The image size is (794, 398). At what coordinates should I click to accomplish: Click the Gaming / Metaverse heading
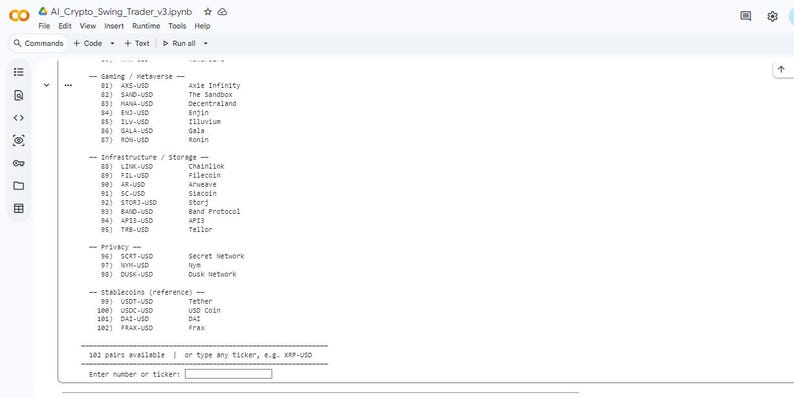[x=137, y=76]
